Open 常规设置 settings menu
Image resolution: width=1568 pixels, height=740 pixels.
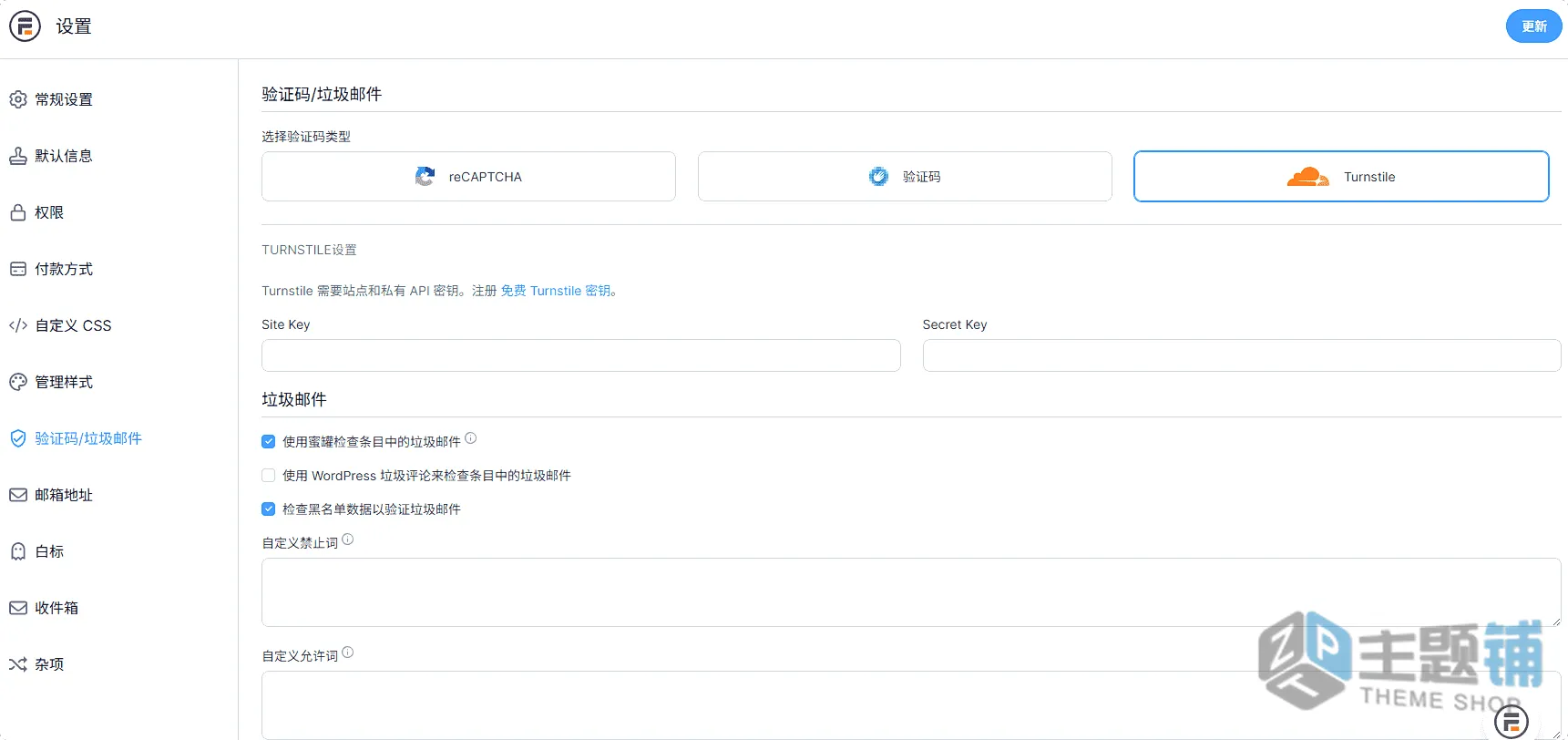[64, 99]
